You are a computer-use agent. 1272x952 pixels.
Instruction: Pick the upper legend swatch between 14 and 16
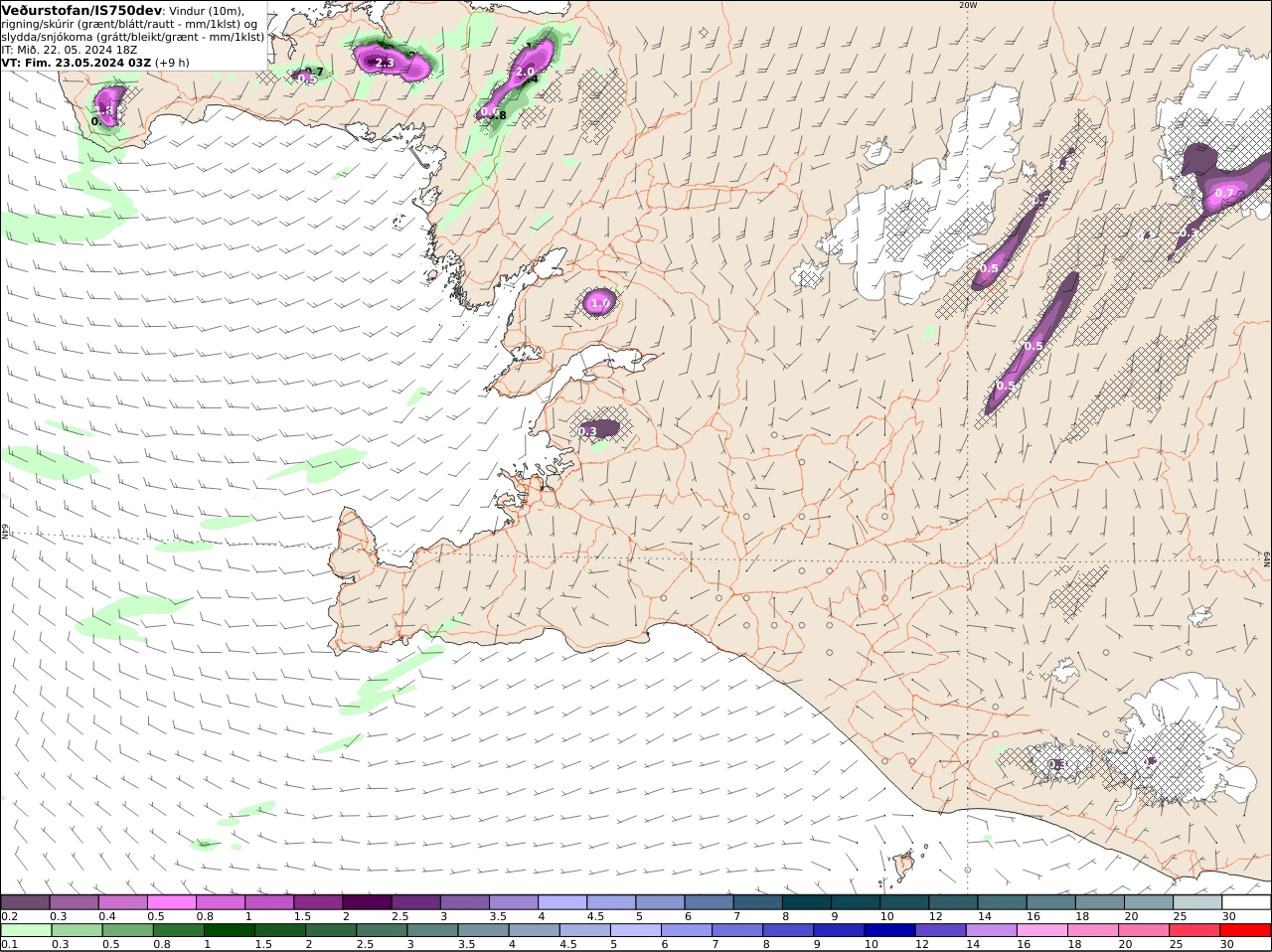(x=1001, y=902)
